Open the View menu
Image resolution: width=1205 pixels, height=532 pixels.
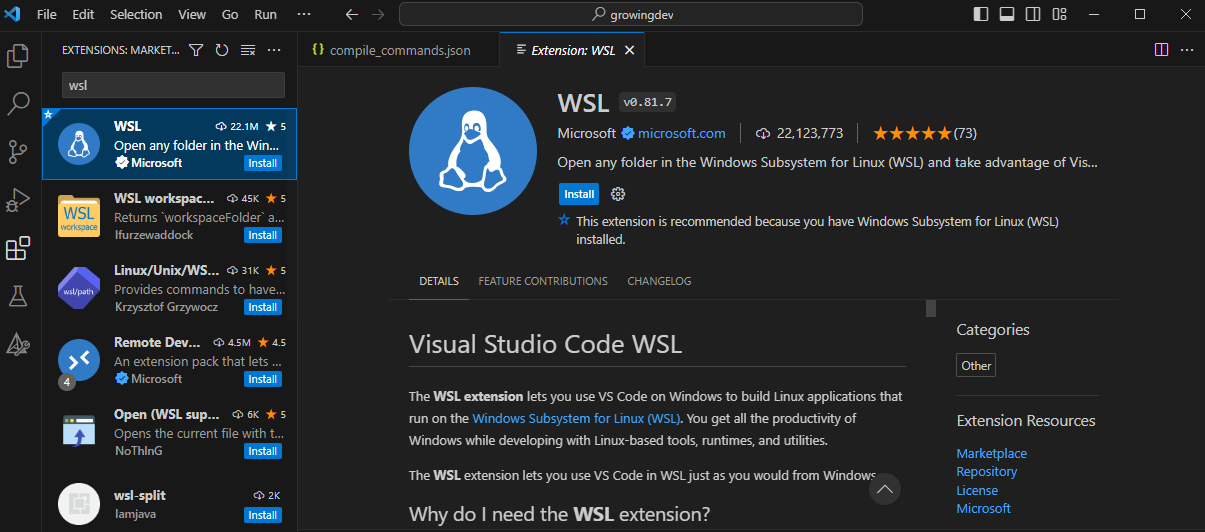pos(192,14)
